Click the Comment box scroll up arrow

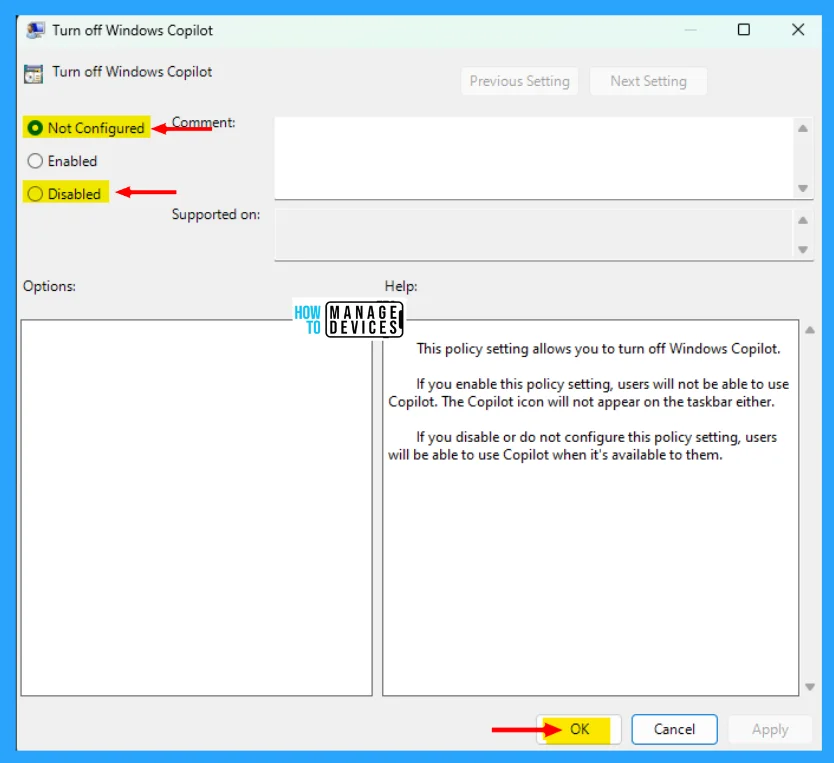click(x=803, y=128)
